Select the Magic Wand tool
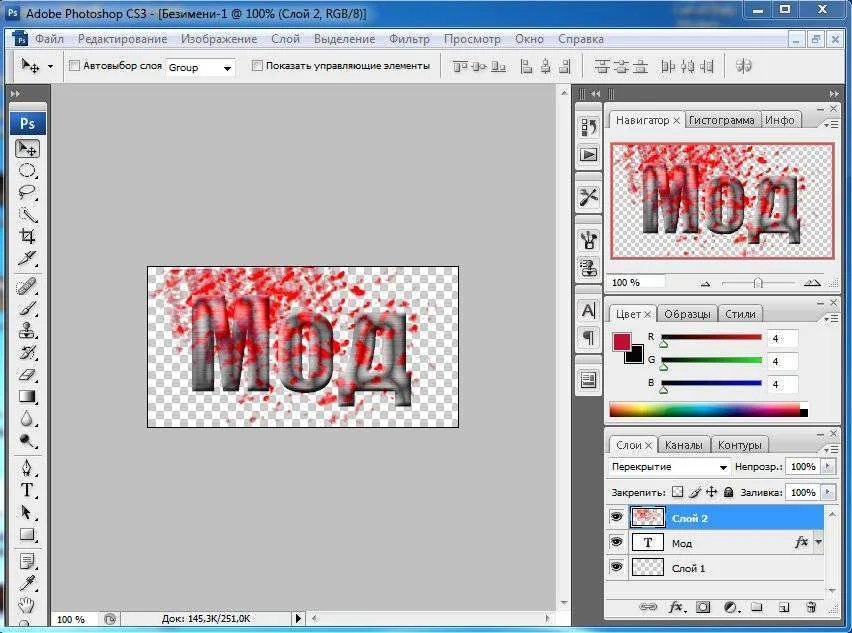Screen dimensions: 852x633 pyautogui.click(x=27, y=214)
